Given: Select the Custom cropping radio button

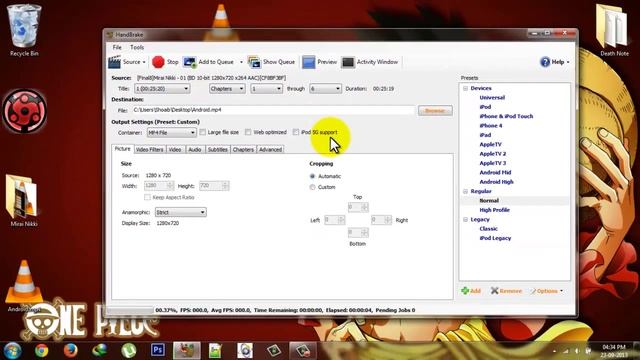Looking at the screenshot, I should [x=313, y=187].
